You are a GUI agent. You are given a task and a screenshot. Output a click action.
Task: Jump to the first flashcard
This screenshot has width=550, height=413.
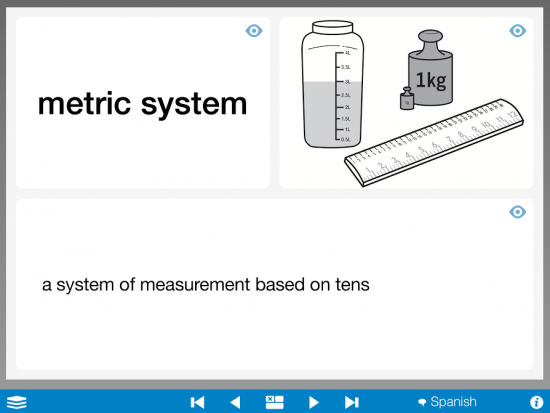click(x=197, y=402)
